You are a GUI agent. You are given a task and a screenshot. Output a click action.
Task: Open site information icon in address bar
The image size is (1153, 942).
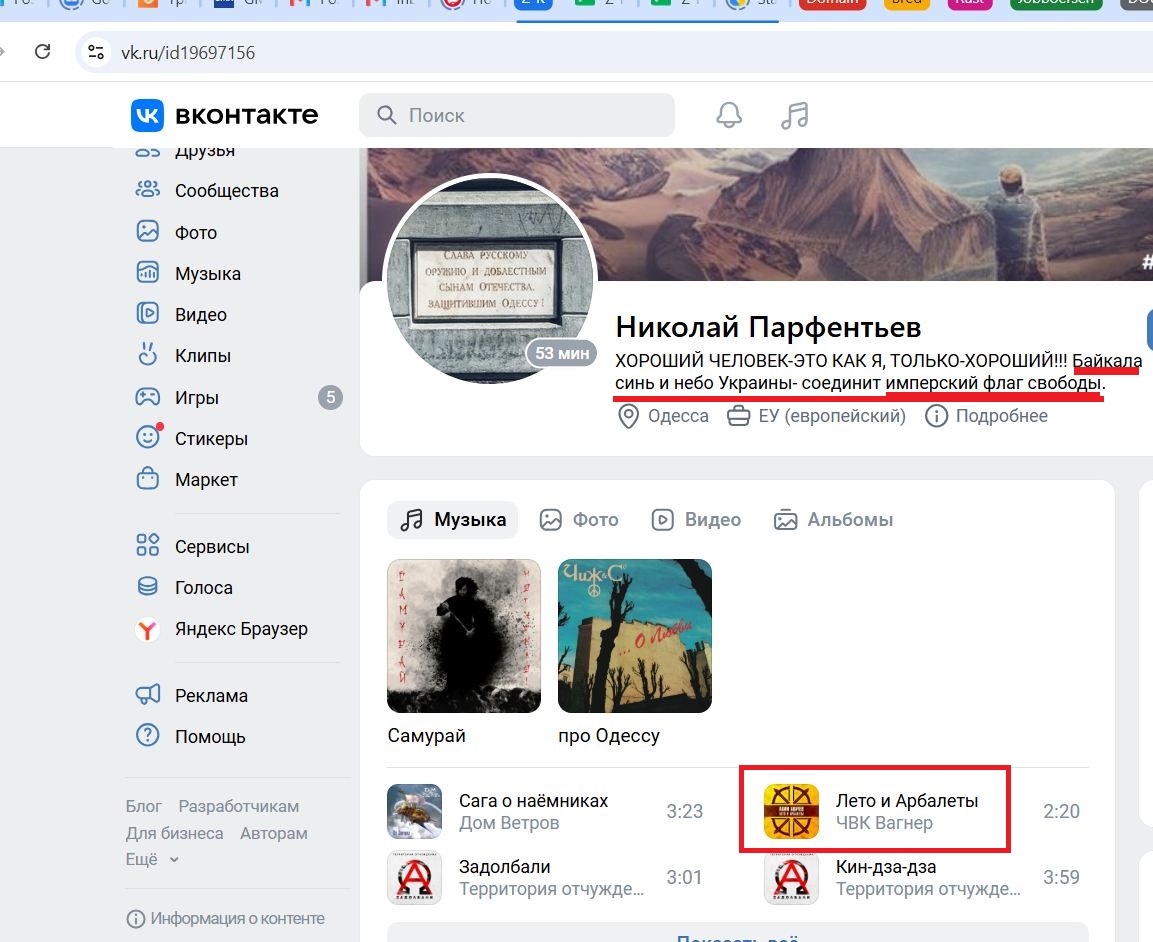coord(96,52)
